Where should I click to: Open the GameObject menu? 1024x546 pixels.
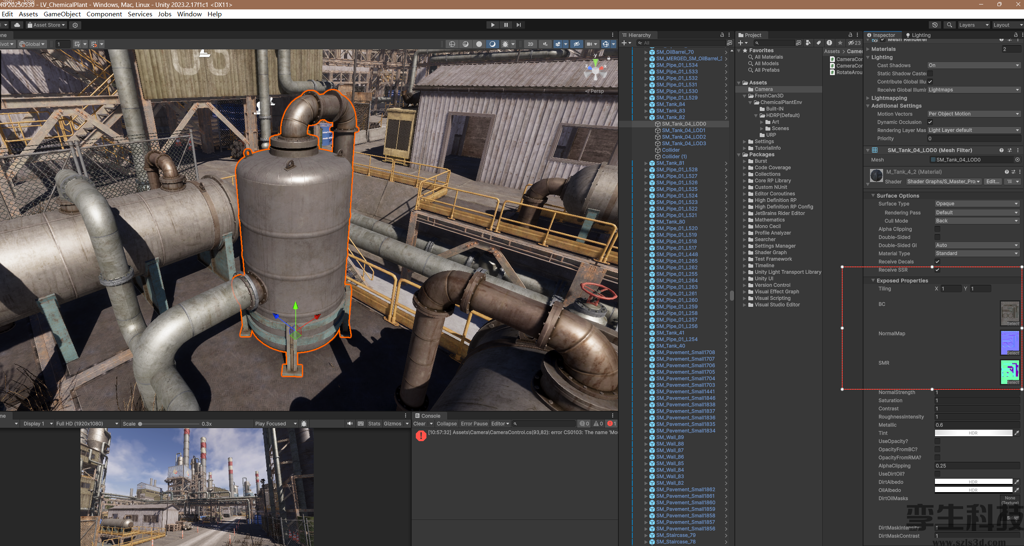[x=62, y=14]
